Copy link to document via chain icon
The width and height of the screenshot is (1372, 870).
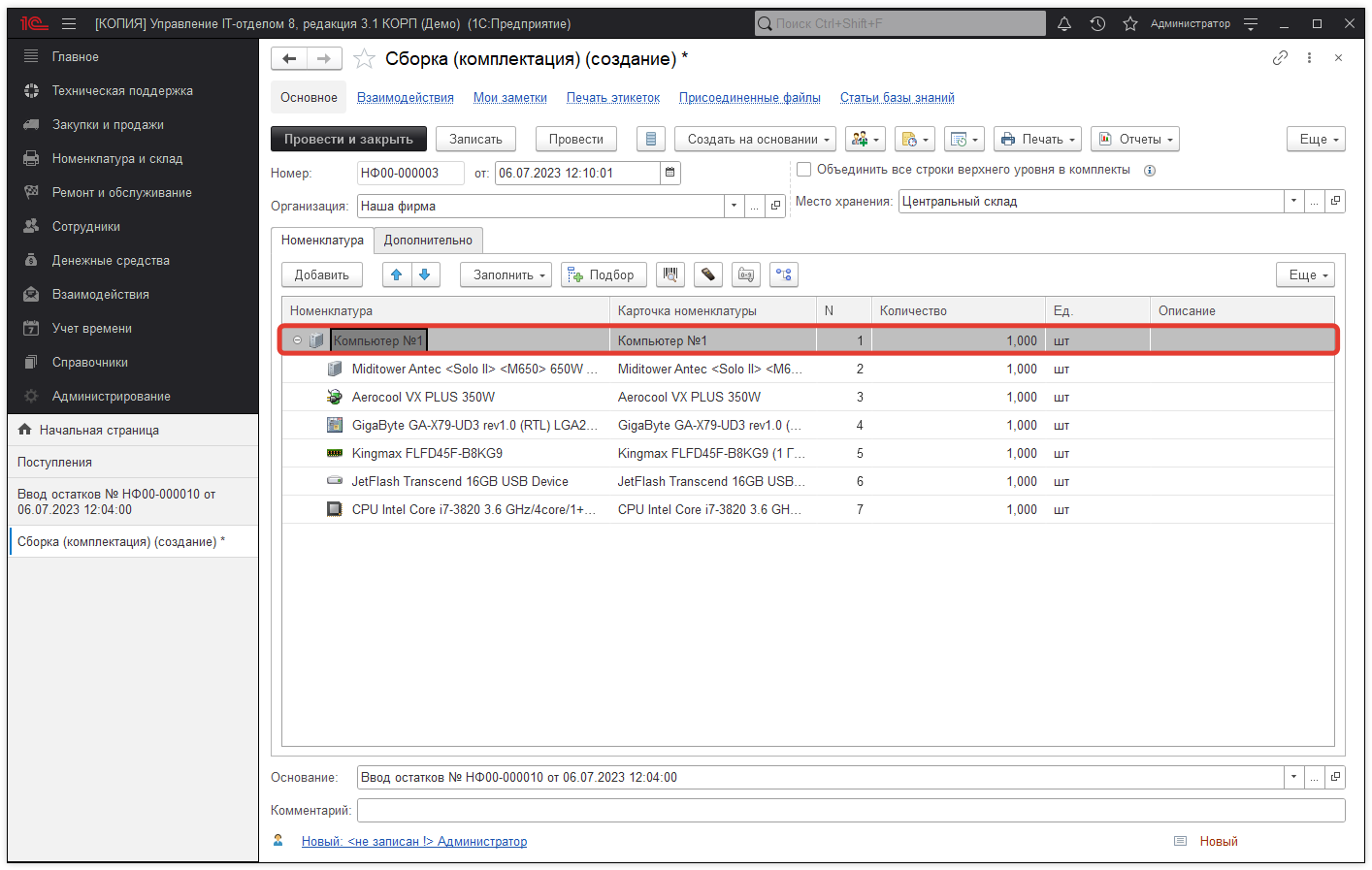(x=1280, y=58)
